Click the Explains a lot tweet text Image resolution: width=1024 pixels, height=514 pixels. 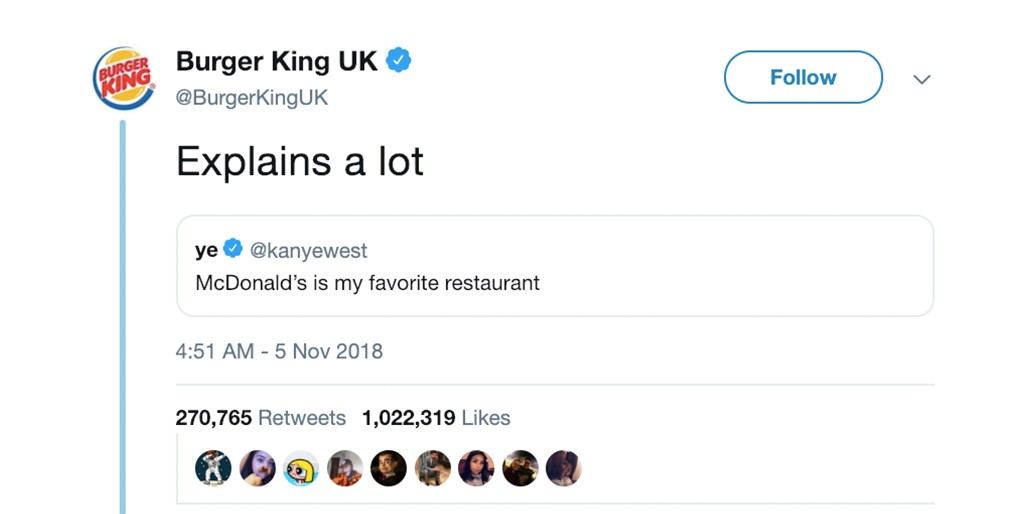tap(300, 161)
